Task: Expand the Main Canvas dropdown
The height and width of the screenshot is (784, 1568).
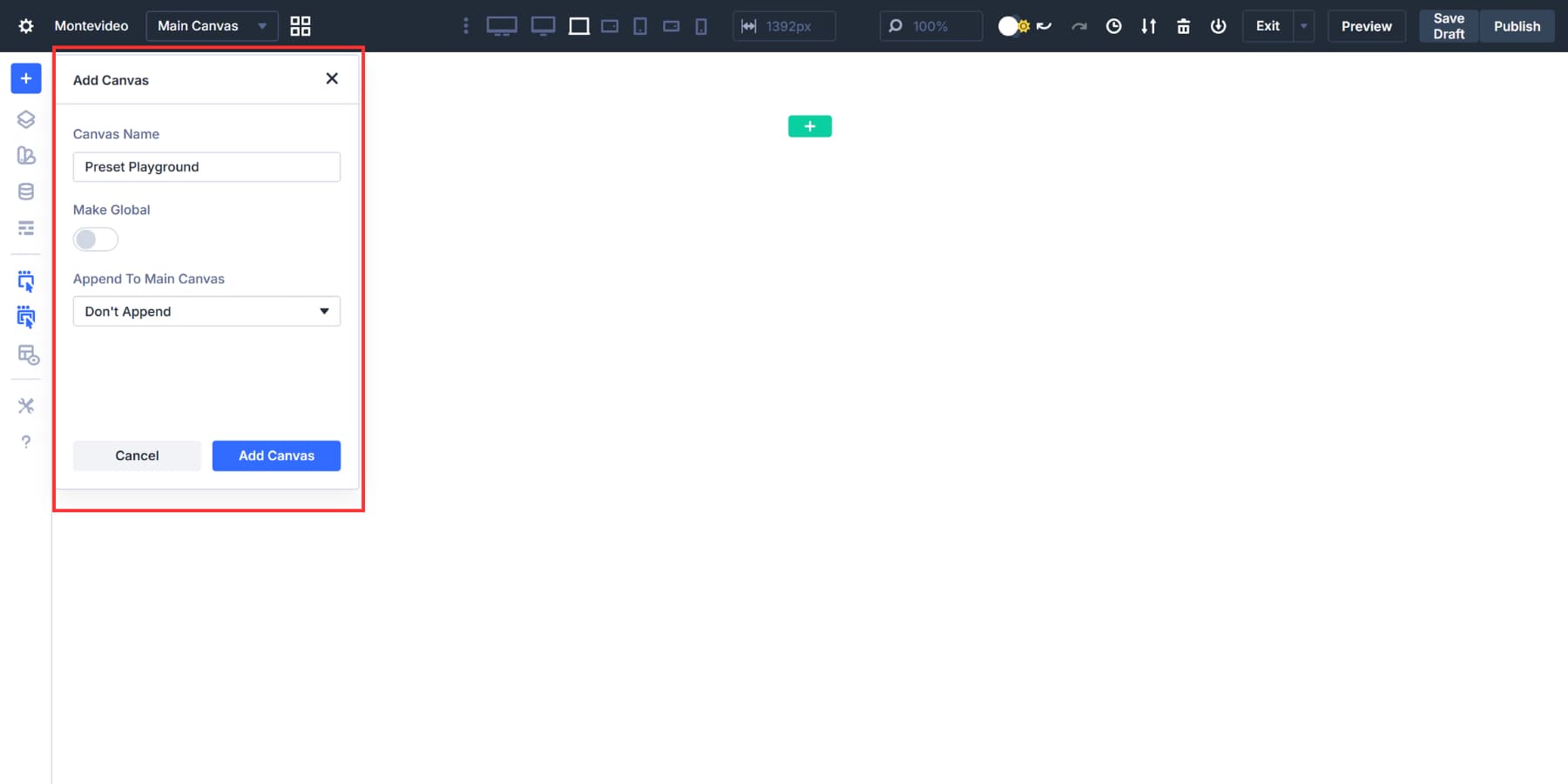Action: point(261,25)
